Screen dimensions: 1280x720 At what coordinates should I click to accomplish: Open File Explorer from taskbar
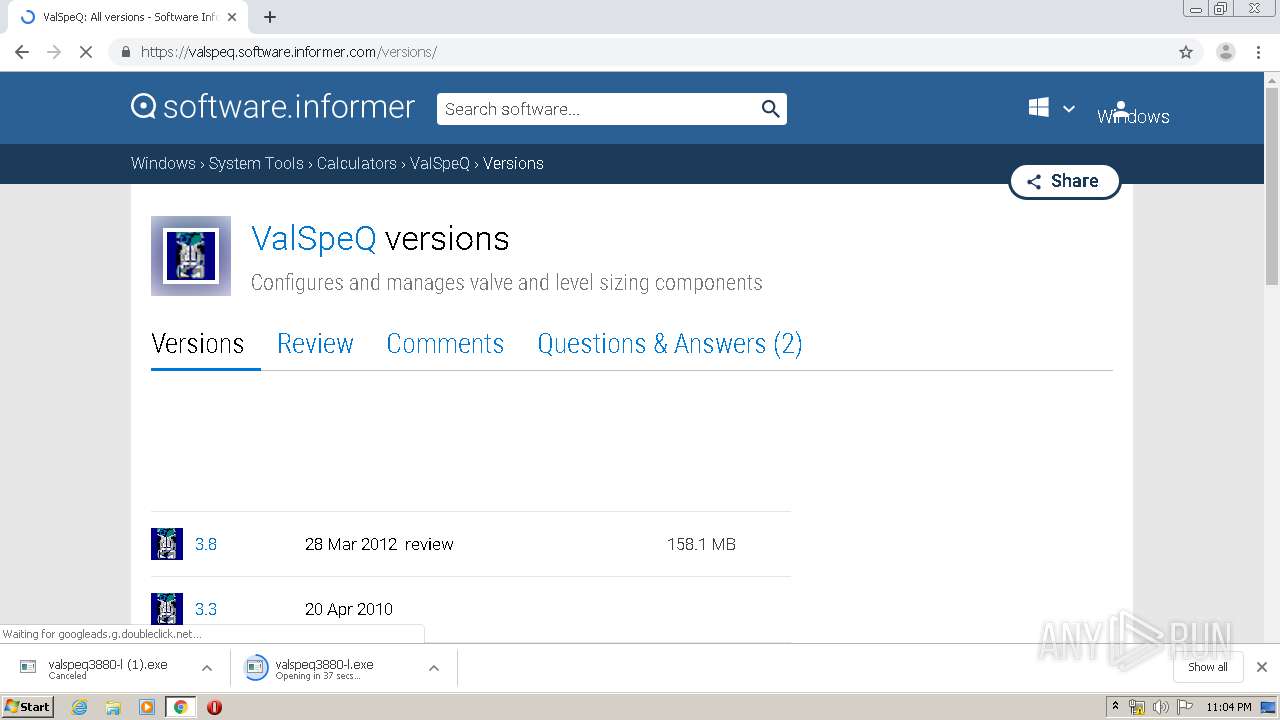tap(113, 707)
